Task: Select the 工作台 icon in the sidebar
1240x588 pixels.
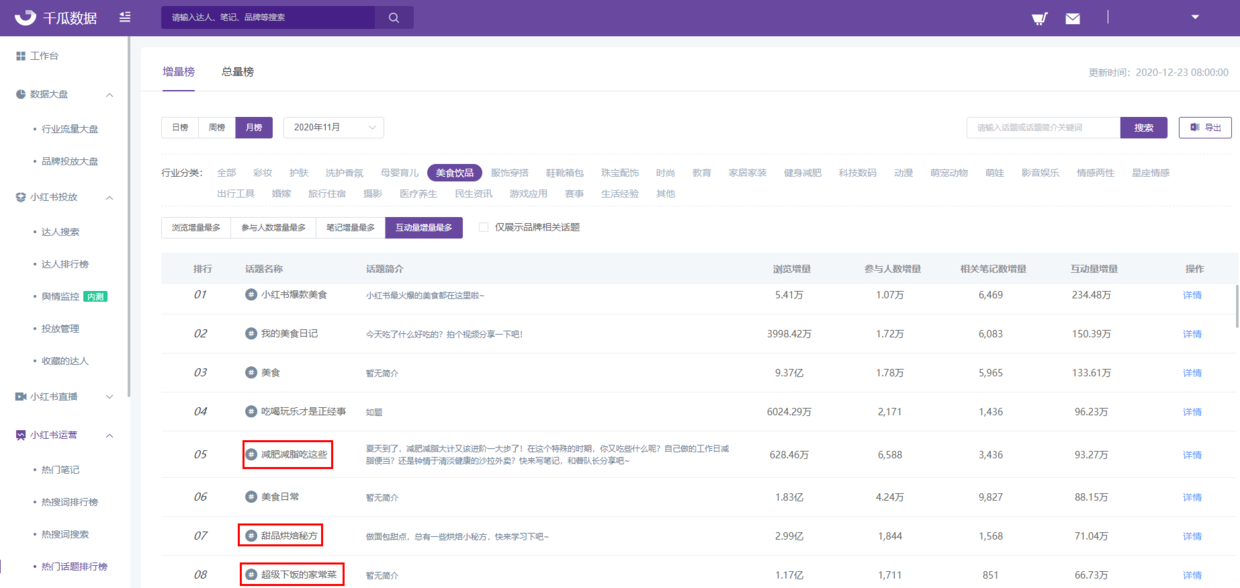Action: tap(23, 58)
